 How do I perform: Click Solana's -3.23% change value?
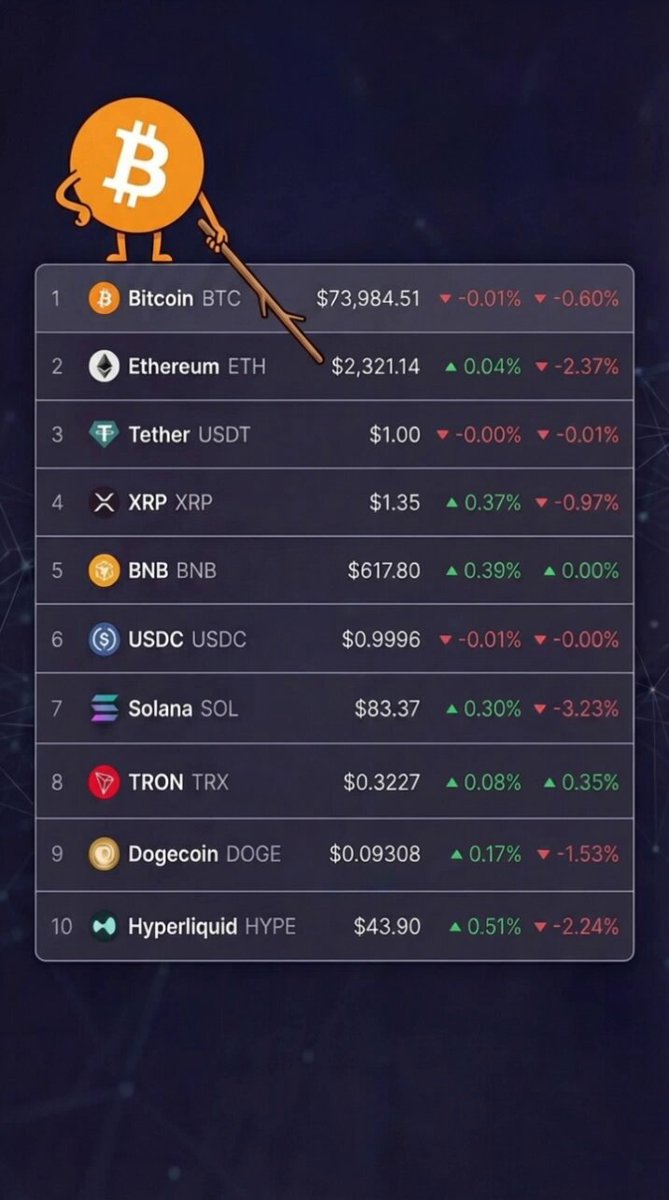tap(577, 708)
